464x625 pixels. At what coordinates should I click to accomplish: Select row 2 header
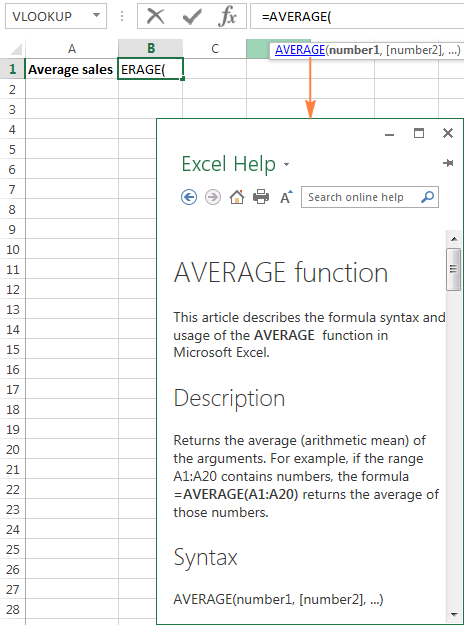(x=12, y=89)
